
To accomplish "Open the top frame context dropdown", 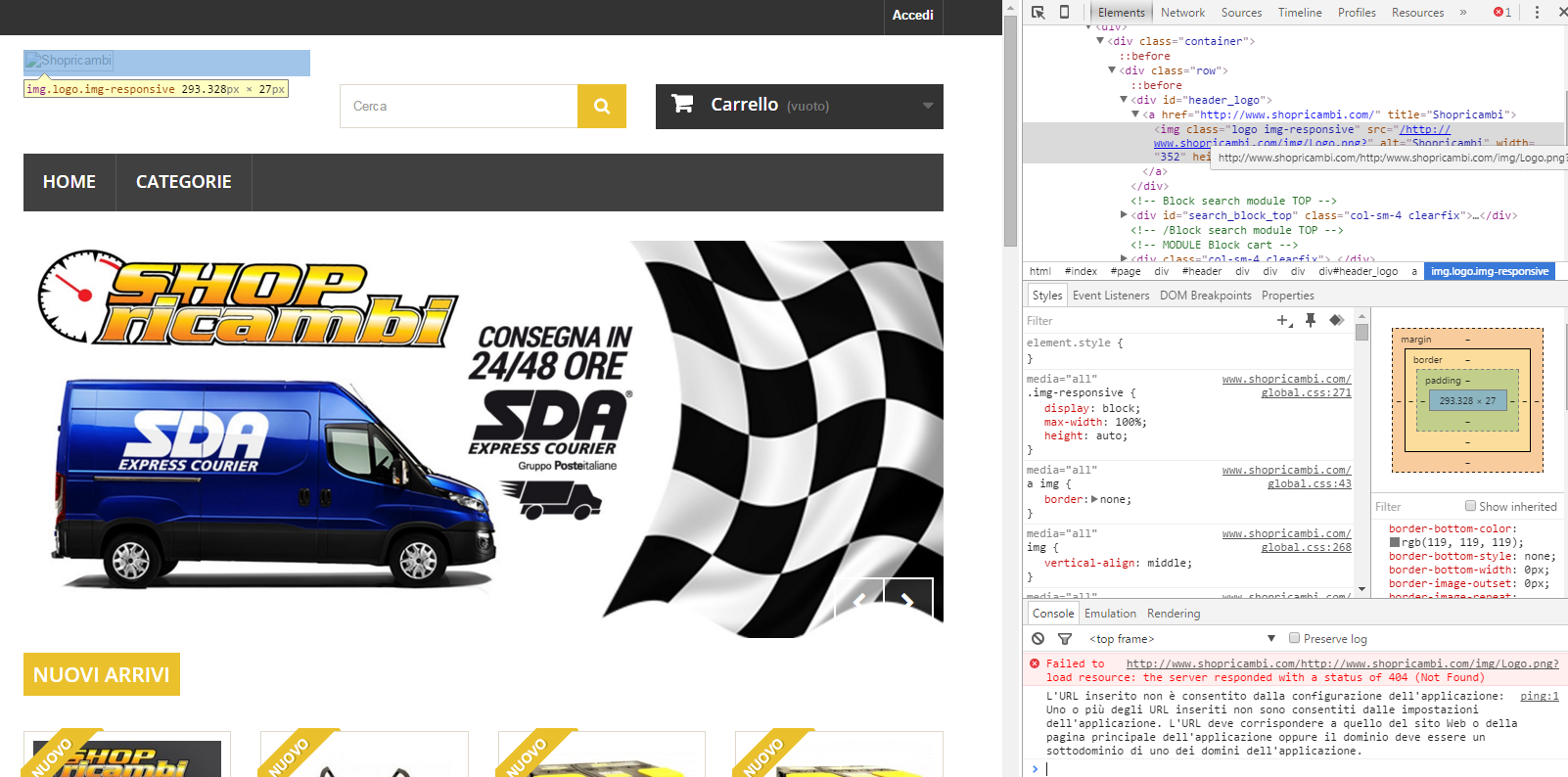I will pos(1182,639).
